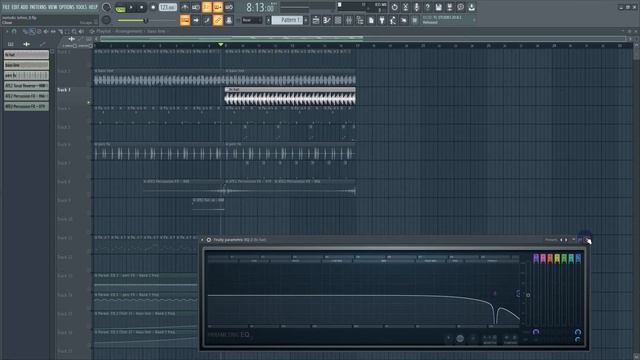This screenshot has height=360, width=640.
Task: Open the TOOLS menu
Action: tap(82, 7)
